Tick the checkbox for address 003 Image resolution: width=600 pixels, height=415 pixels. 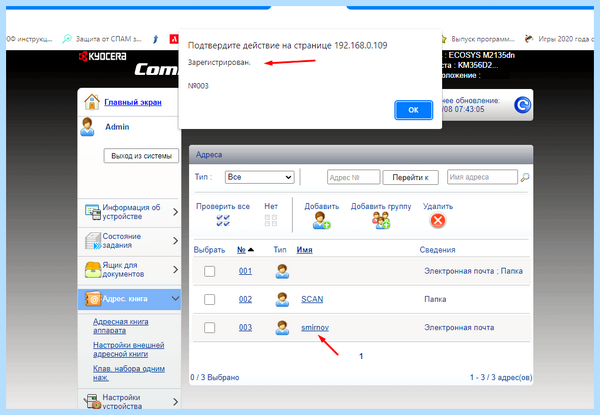(209, 327)
